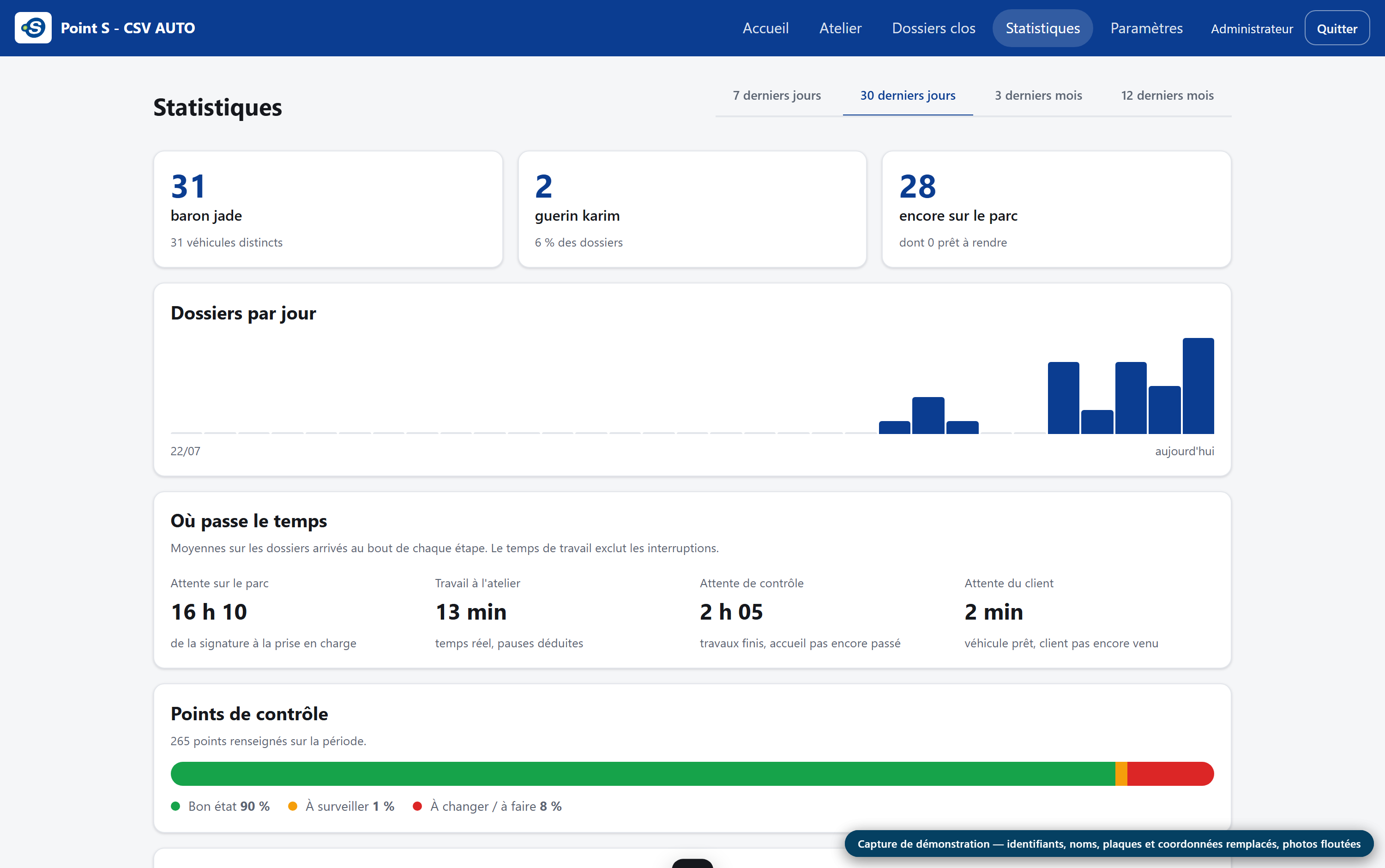The width and height of the screenshot is (1385, 868).
Task: Open the encore sur le parc card
Action: click(x=1056, y=210)
